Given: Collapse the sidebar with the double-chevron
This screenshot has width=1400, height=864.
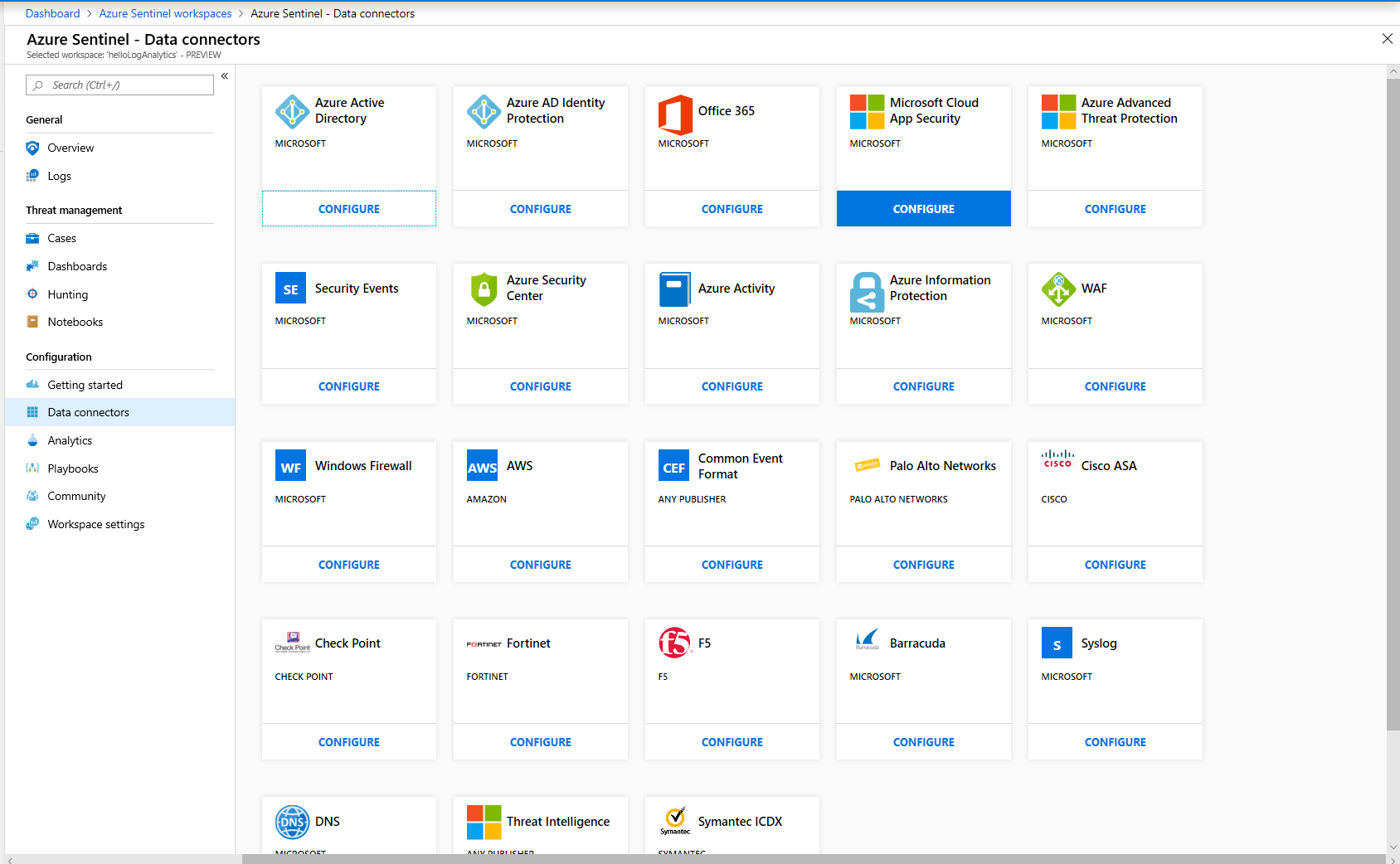Looking at the screenshot, I should (225, 76).
